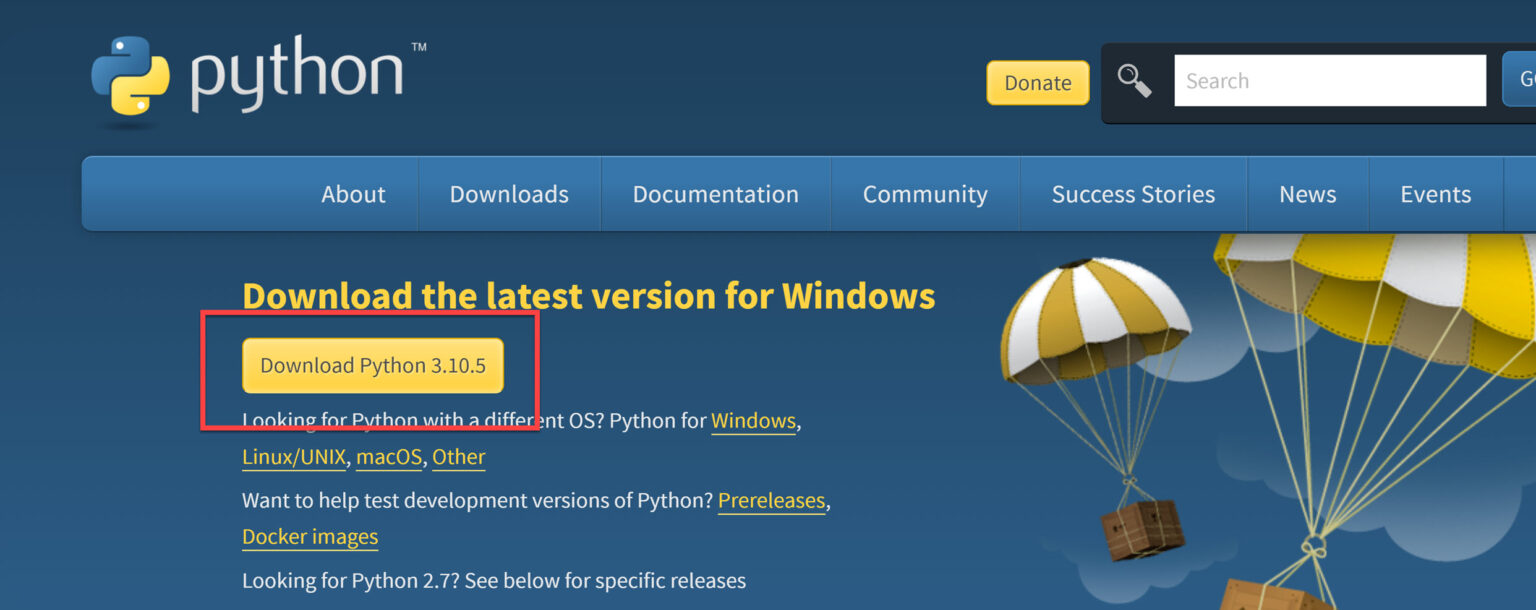Click the macOS link
This screenshot has width=1536, height=610.
click(x=389, y=457)
